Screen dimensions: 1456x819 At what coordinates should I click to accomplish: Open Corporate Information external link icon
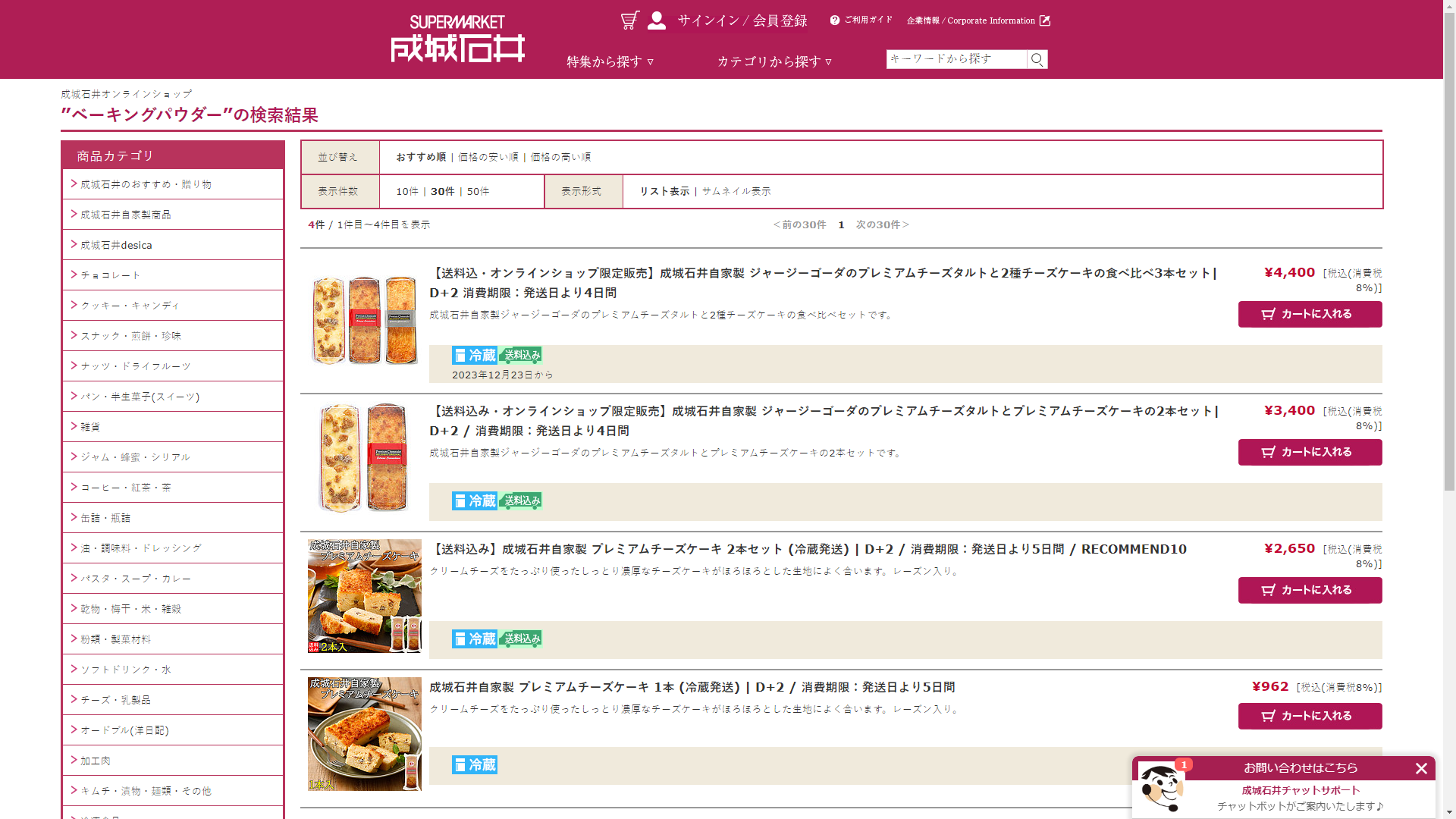click(x=1045, y=20)
